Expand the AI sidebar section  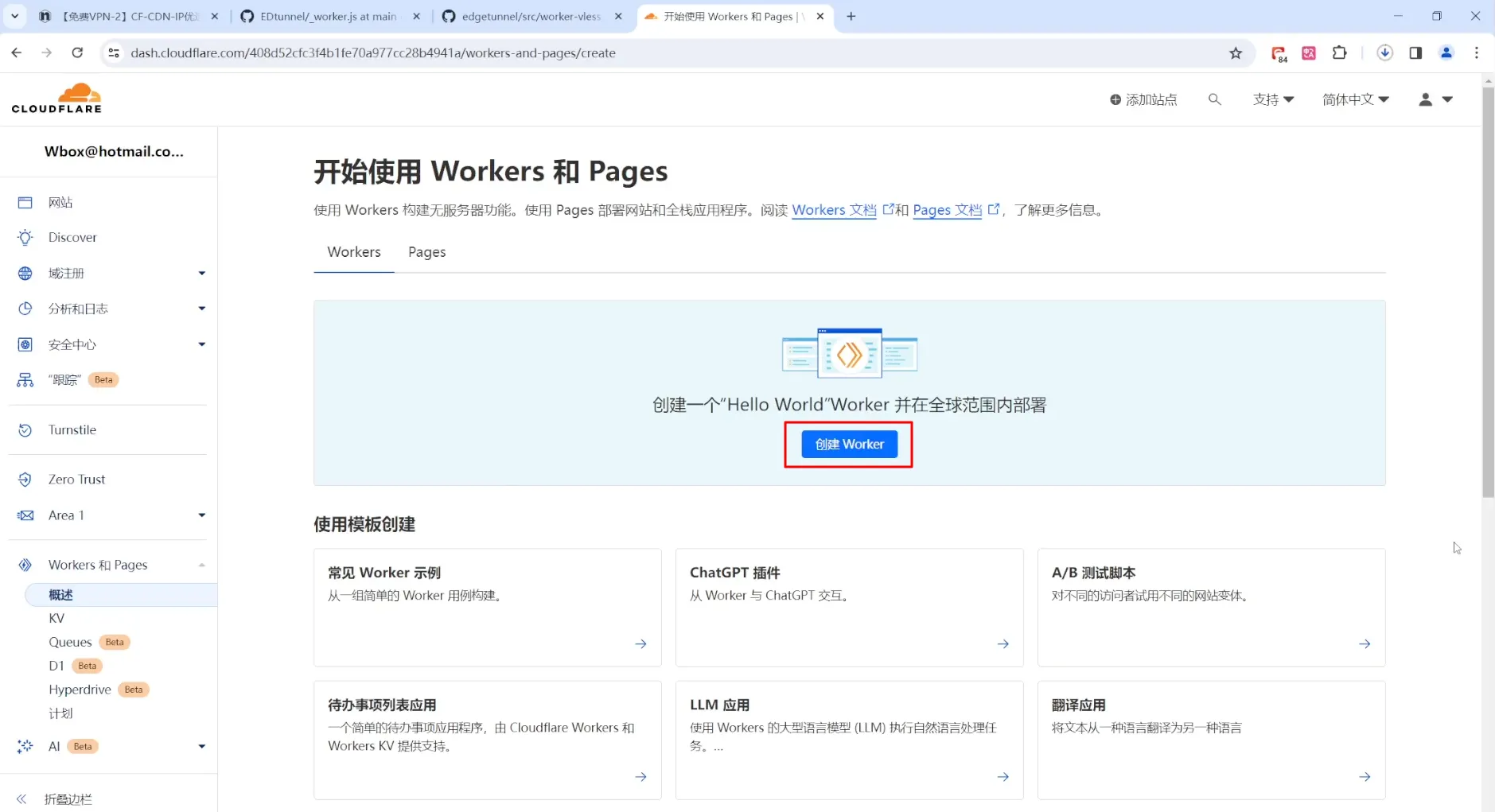202,747
